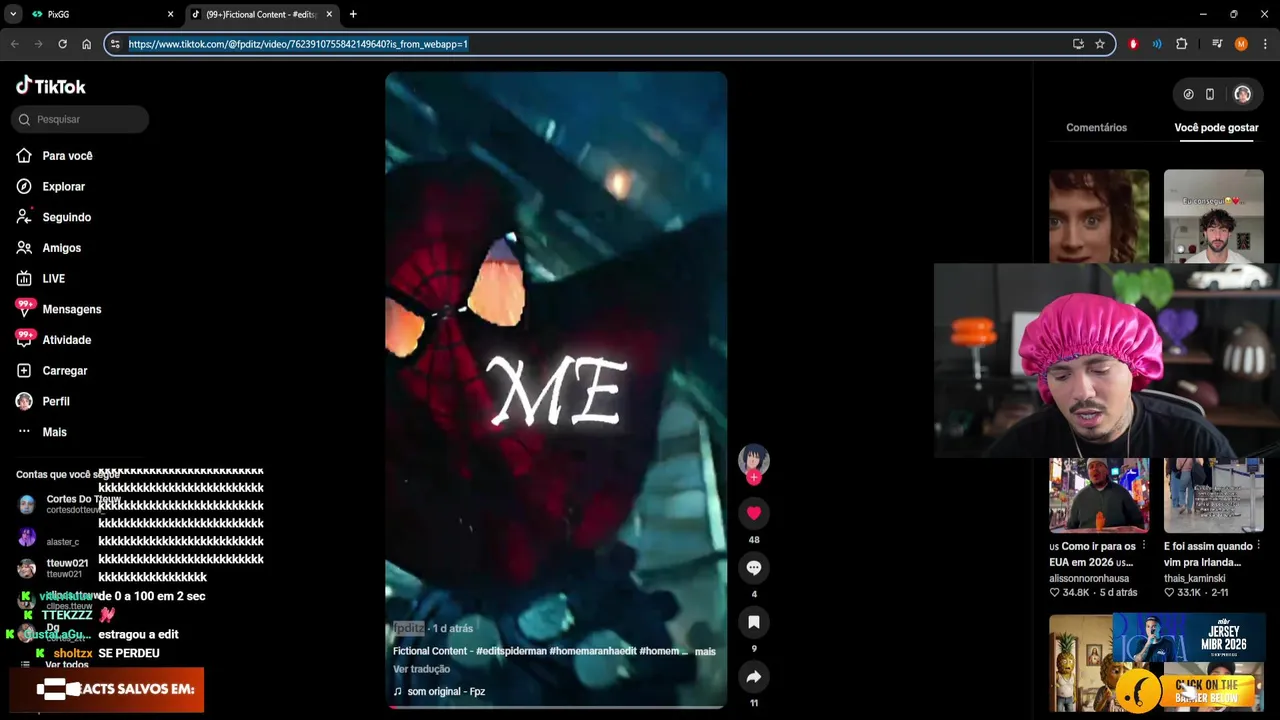This screenshot has width=1280, height=720.
Task: Select the Fictional Content TikTok tab
Action: [x=262, y=14]
